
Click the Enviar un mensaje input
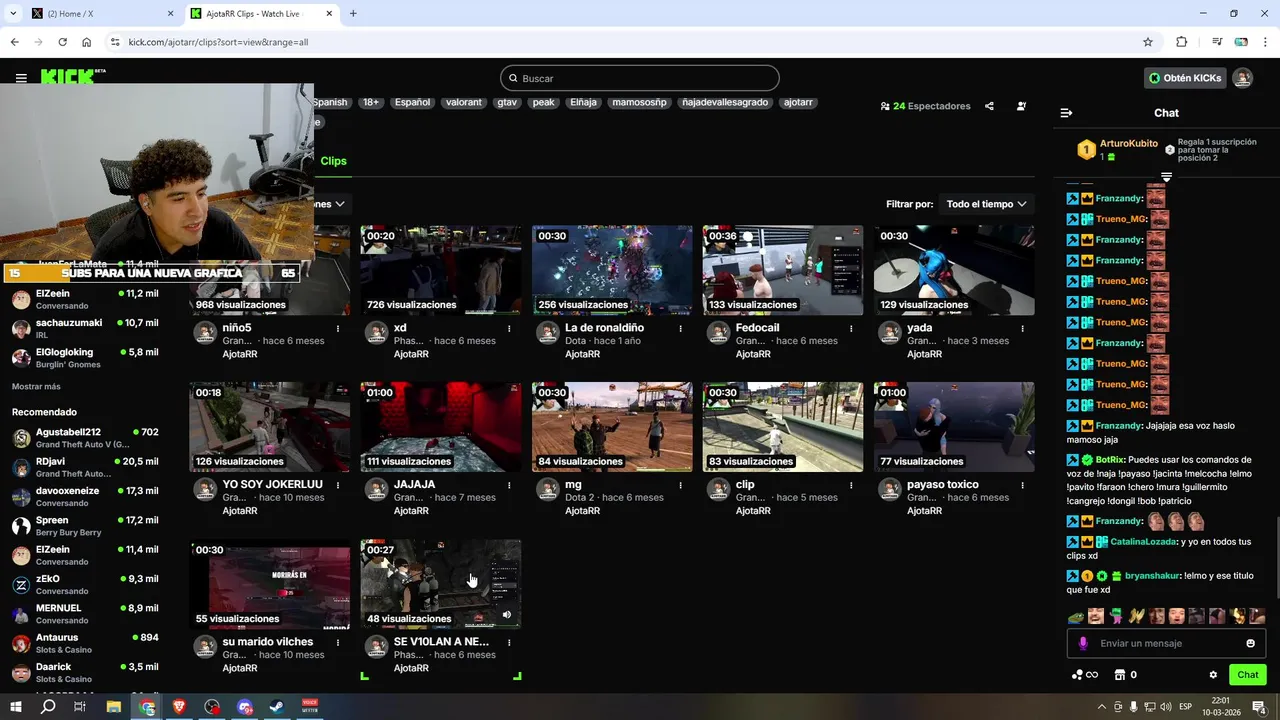pos(1166,643)
